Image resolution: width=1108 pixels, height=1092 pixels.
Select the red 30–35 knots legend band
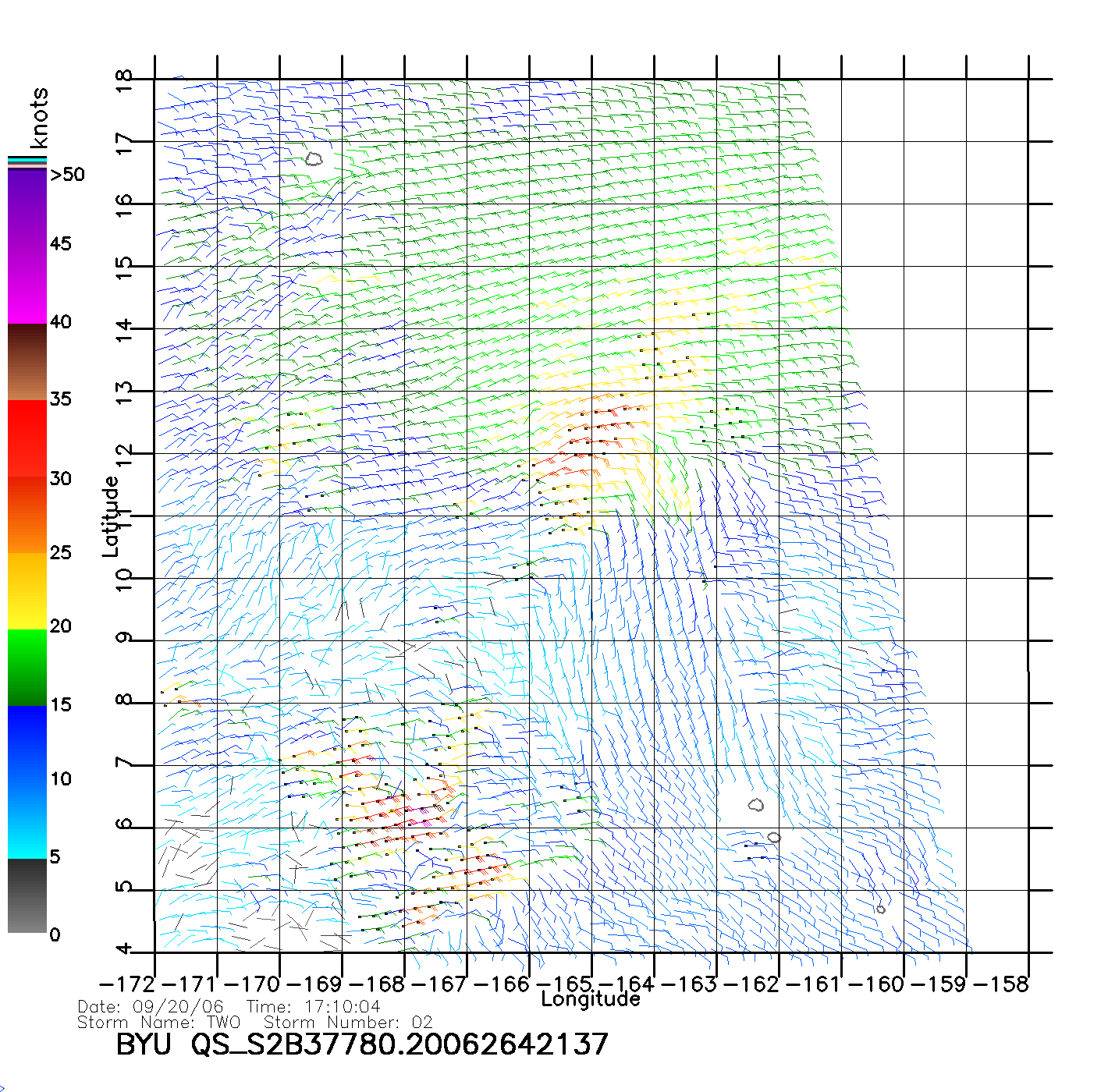point(27,438)
